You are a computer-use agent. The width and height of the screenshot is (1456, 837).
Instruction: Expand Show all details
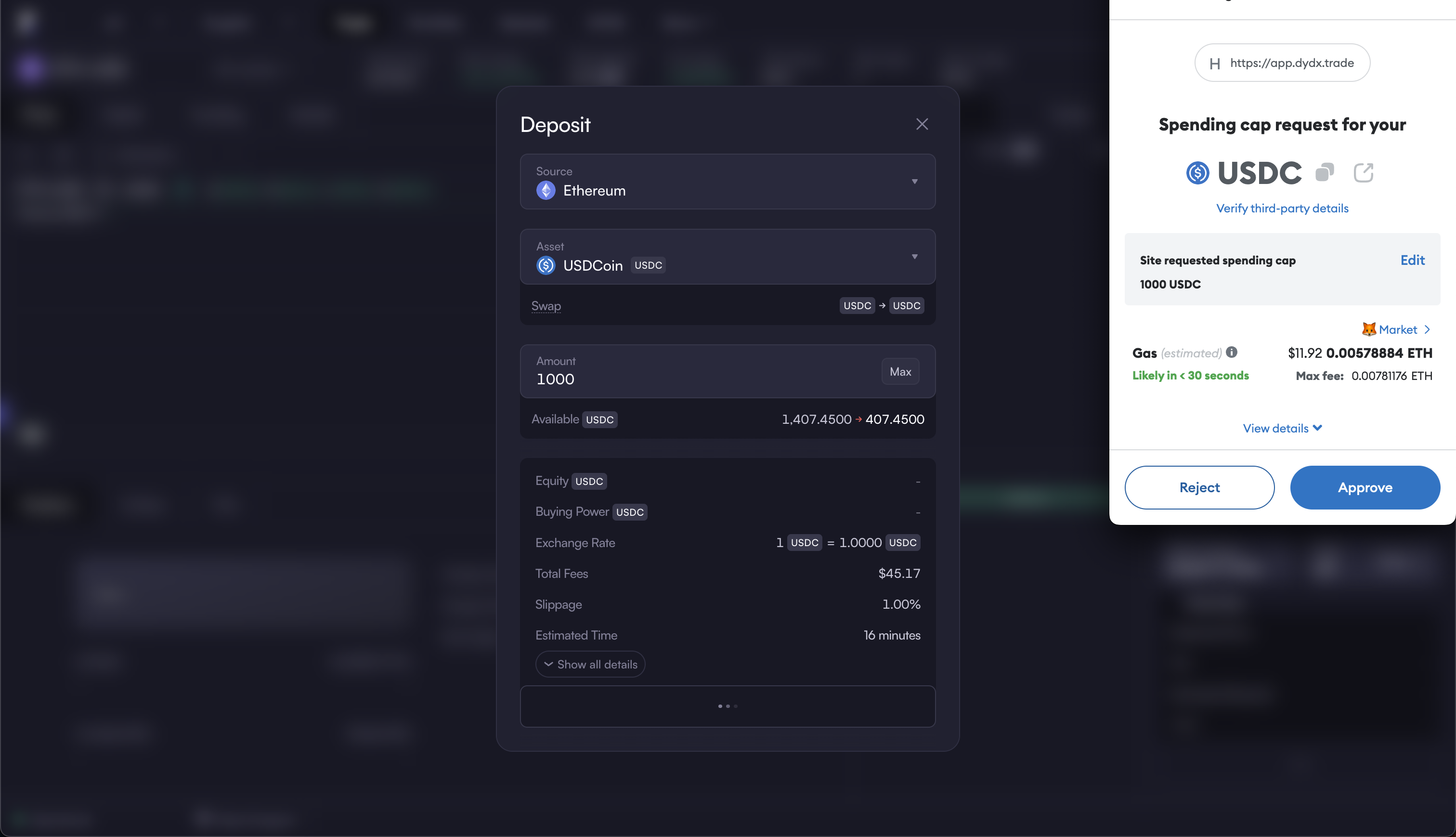coord(590,664)
